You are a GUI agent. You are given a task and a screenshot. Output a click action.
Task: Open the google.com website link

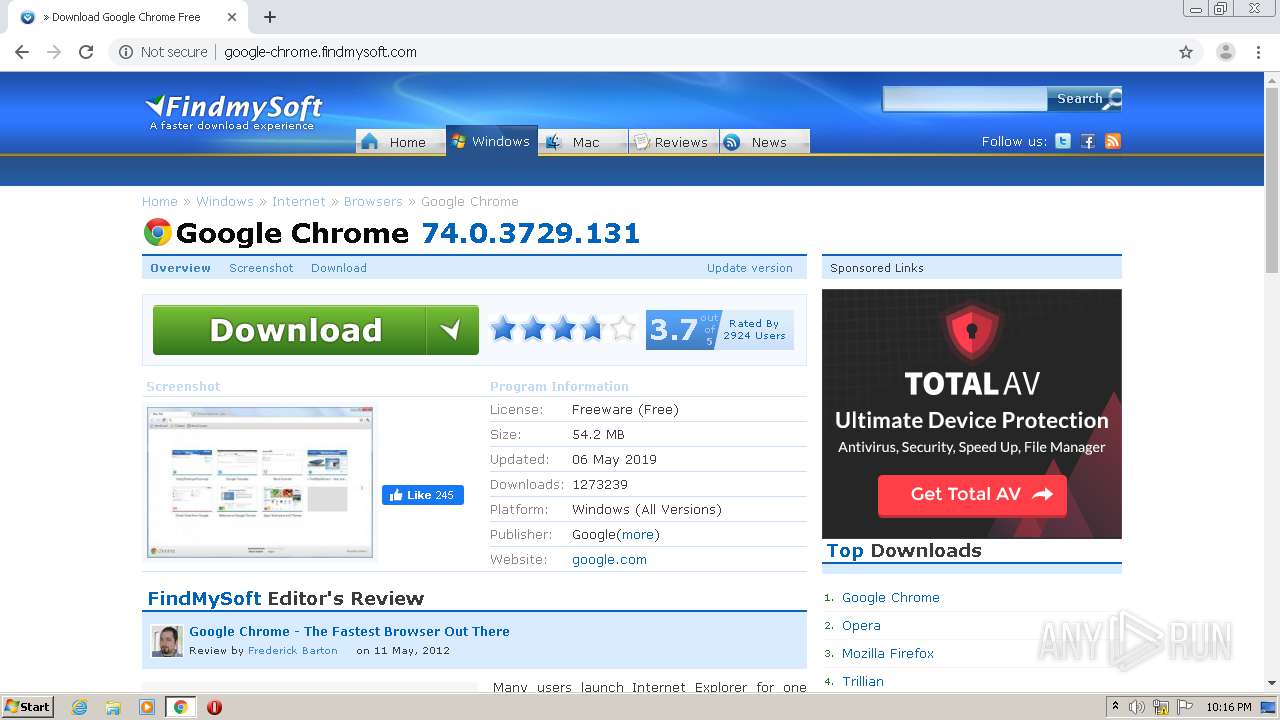click(x=609, y=559)
